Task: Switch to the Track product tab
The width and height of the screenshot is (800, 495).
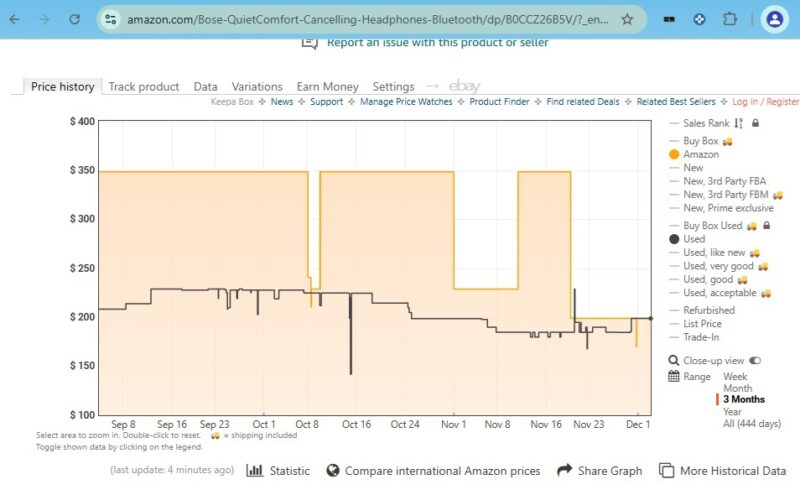Action: 143,87
